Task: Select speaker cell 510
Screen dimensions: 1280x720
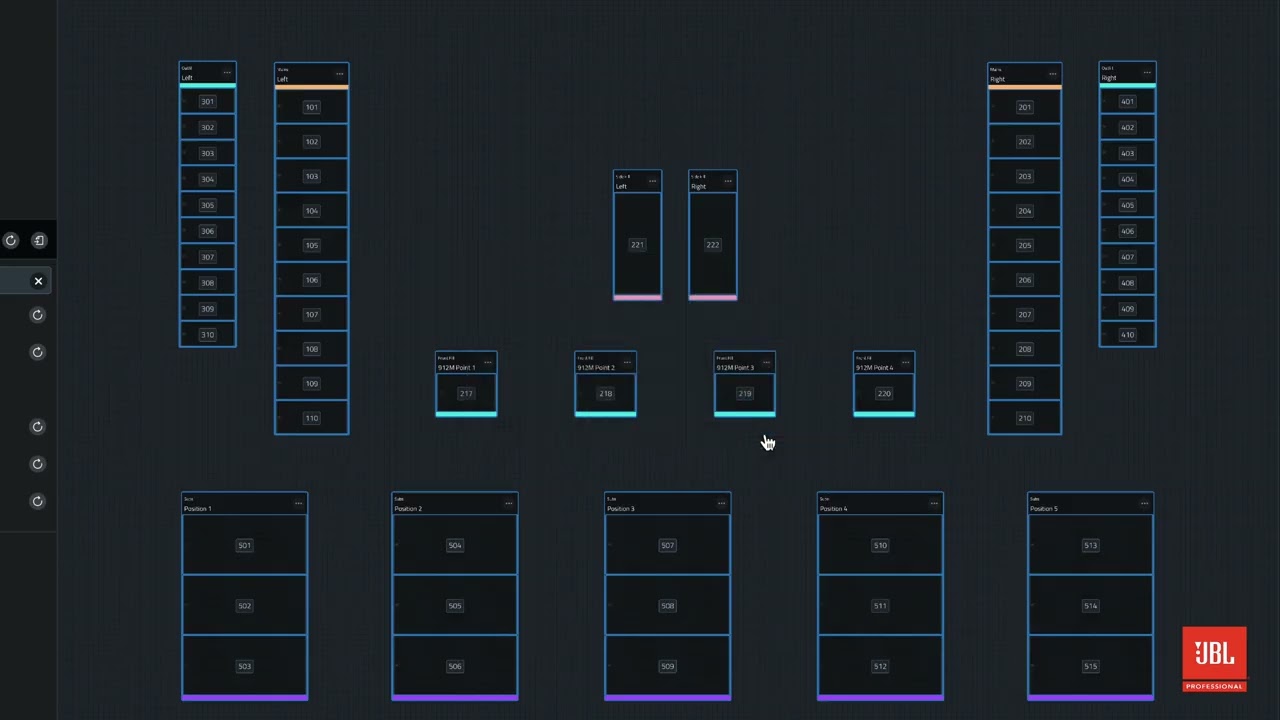Action: [x=880, y=545]
